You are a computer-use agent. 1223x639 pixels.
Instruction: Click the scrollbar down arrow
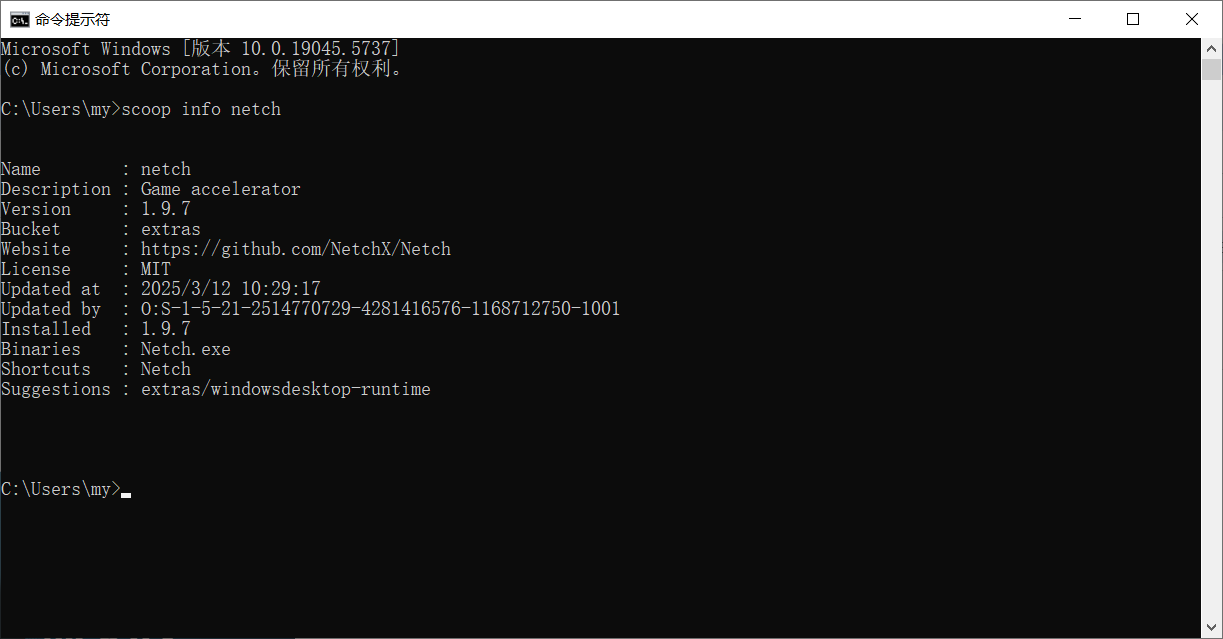1211,628
